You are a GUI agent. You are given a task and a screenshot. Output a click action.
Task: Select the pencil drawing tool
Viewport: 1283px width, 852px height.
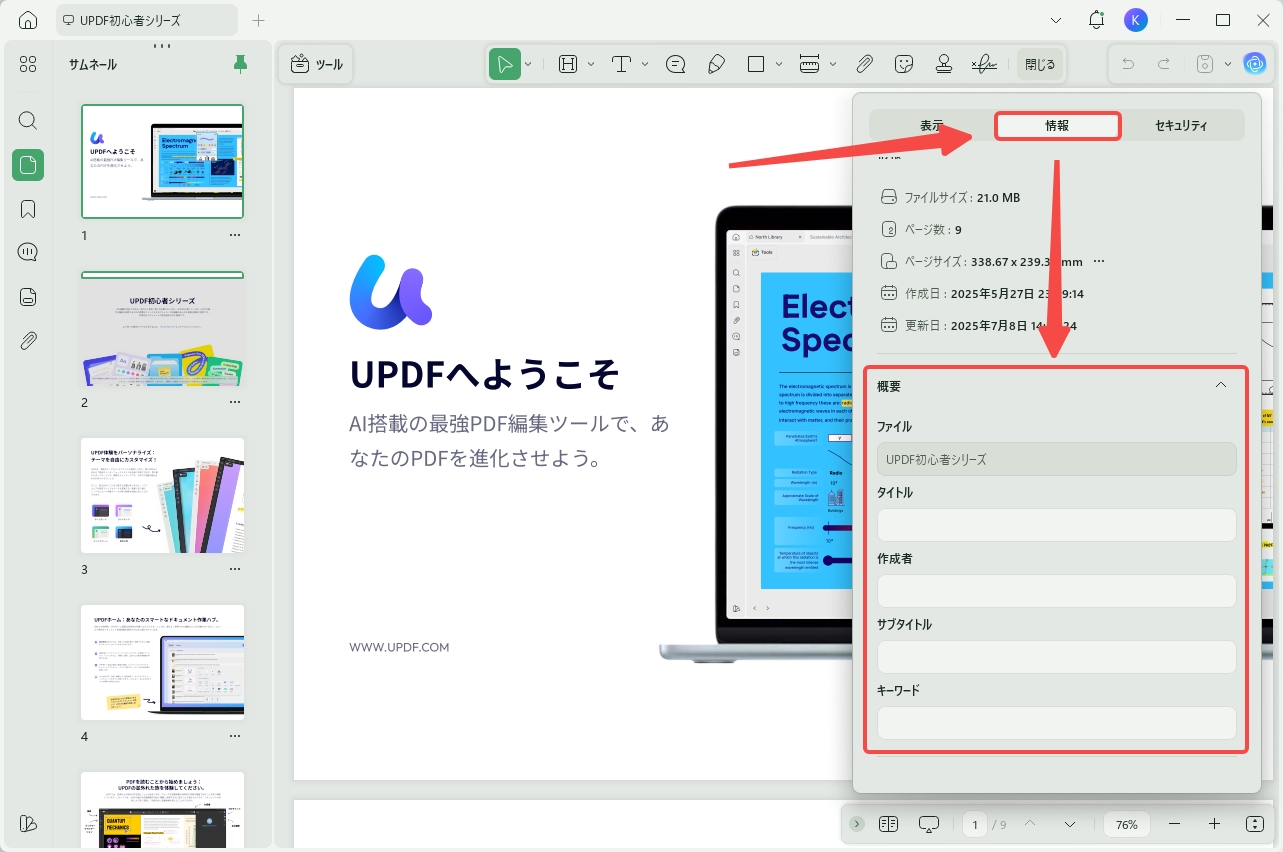(x=716, y=64)
